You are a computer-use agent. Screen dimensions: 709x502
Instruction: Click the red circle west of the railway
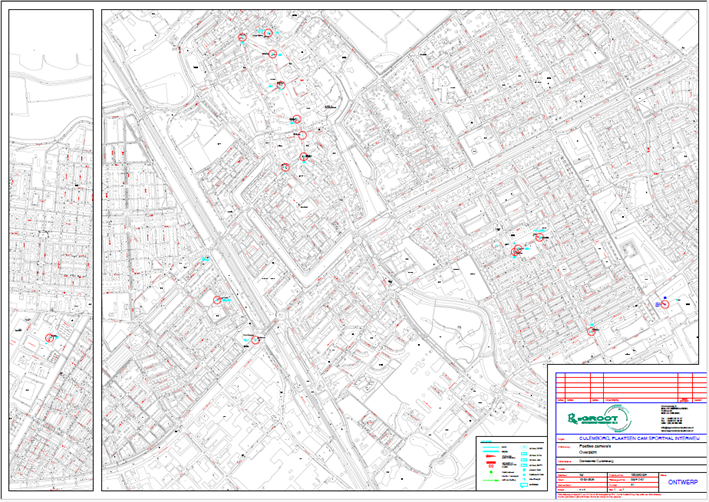[218, 299]
